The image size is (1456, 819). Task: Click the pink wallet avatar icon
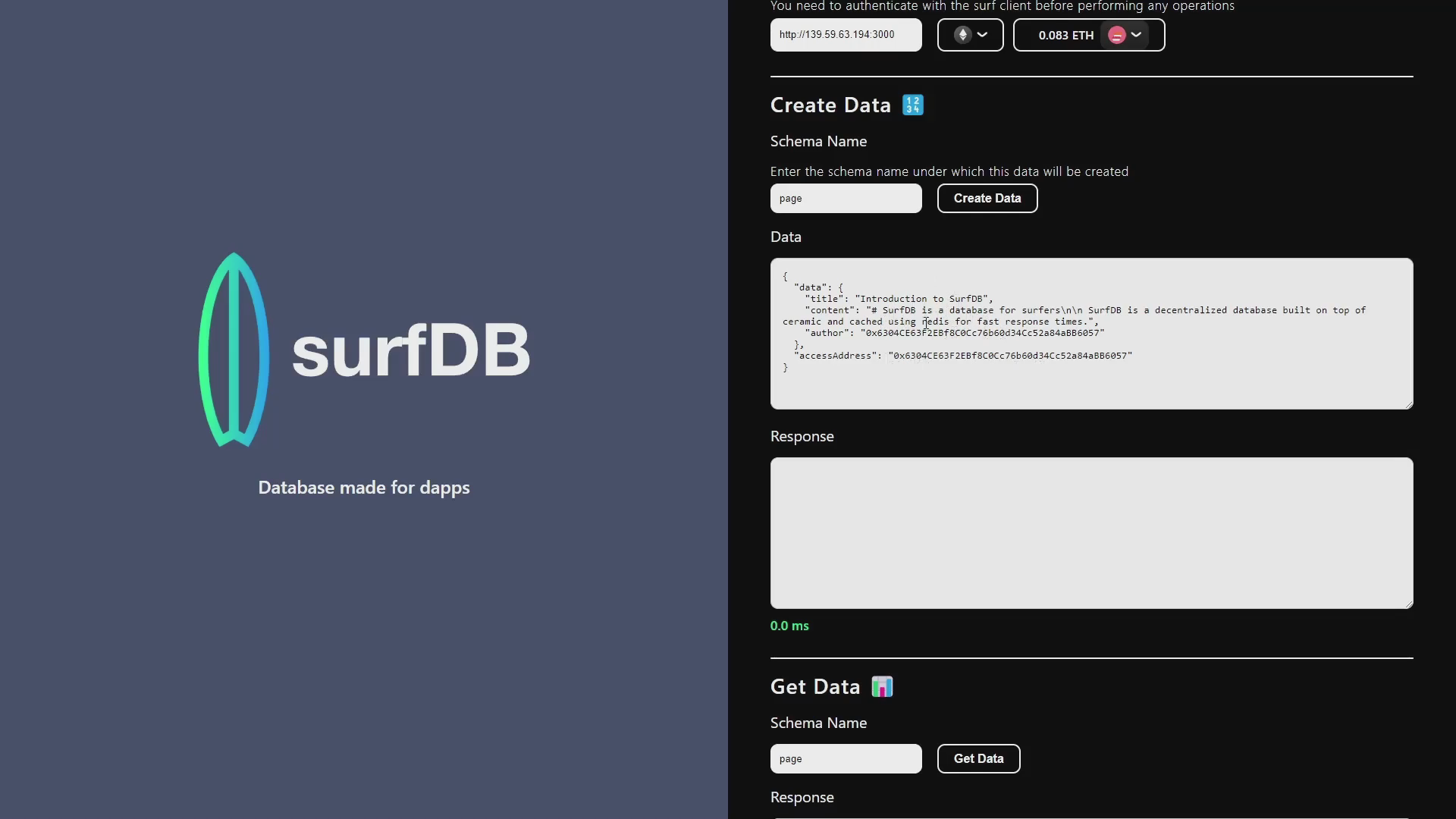pos(1117,35)
